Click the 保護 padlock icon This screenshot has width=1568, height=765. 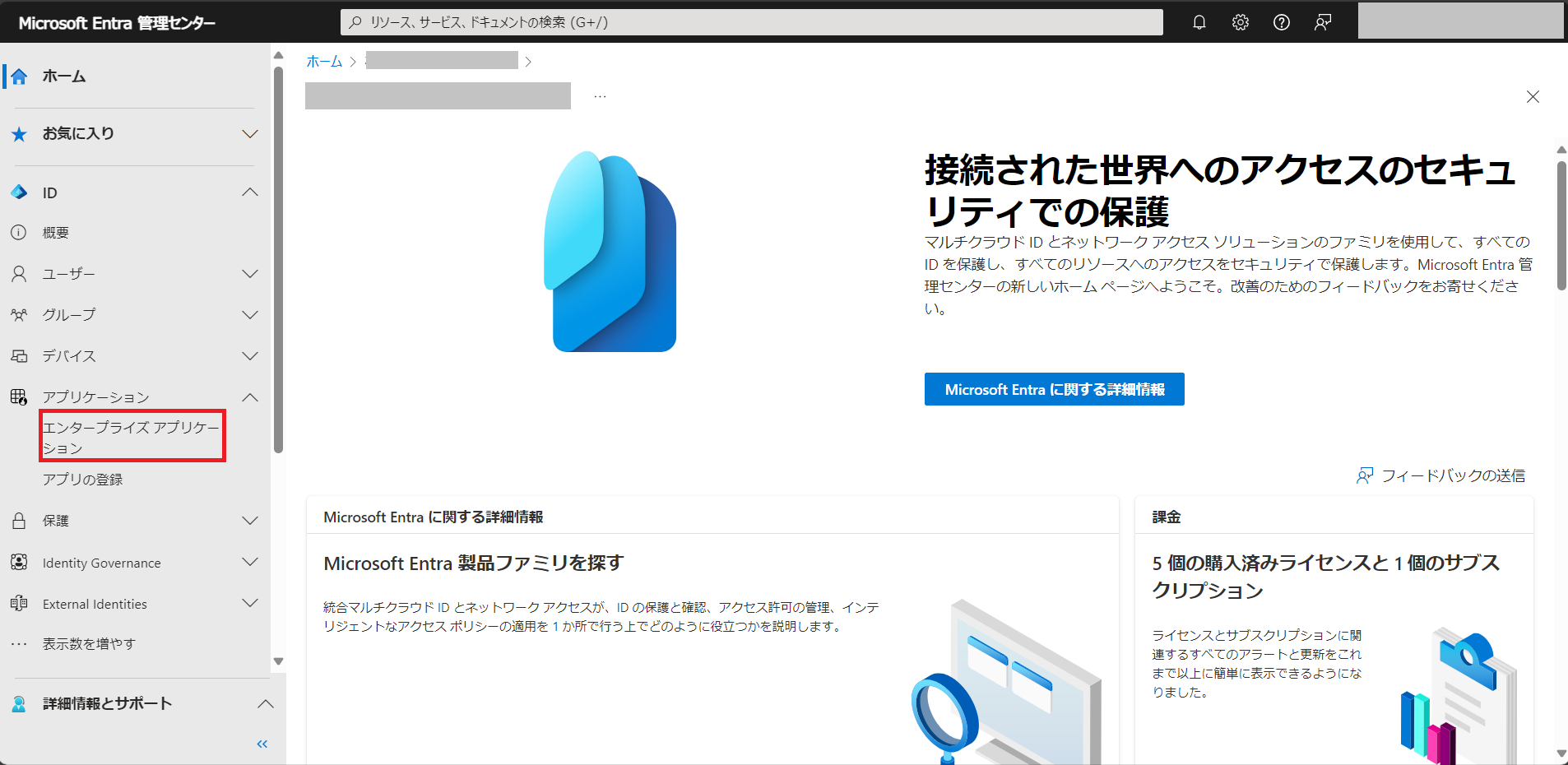[19, 521]
